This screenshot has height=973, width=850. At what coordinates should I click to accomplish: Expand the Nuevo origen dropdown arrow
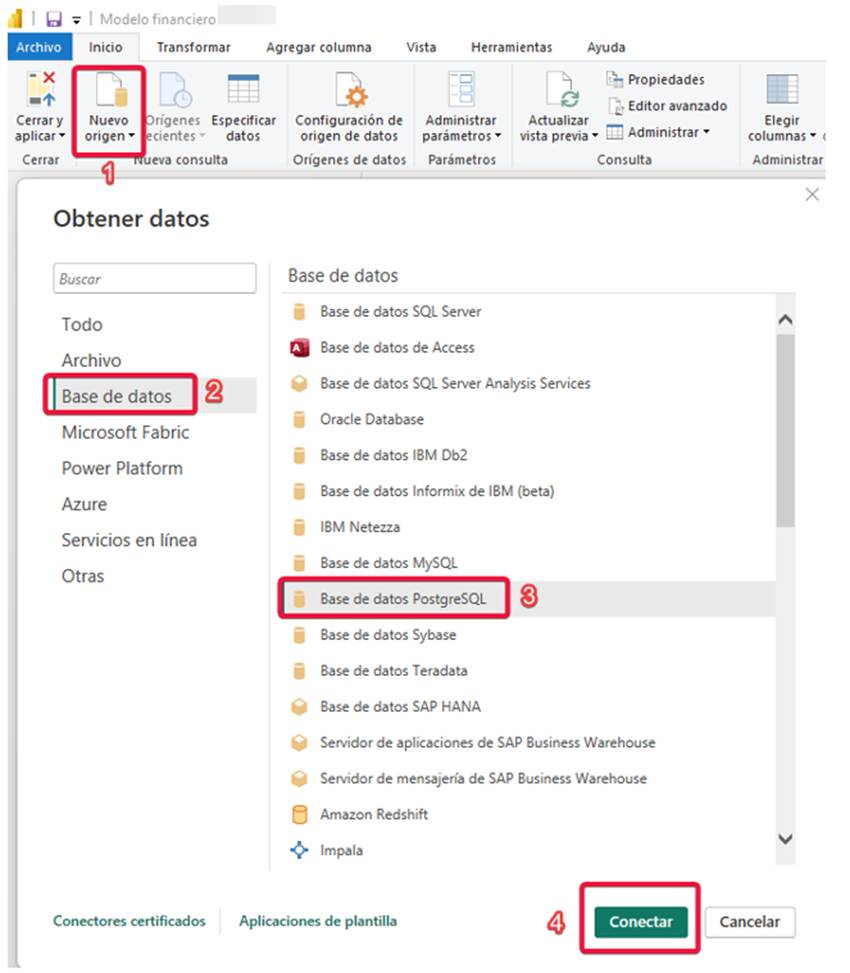coord(132,135)
